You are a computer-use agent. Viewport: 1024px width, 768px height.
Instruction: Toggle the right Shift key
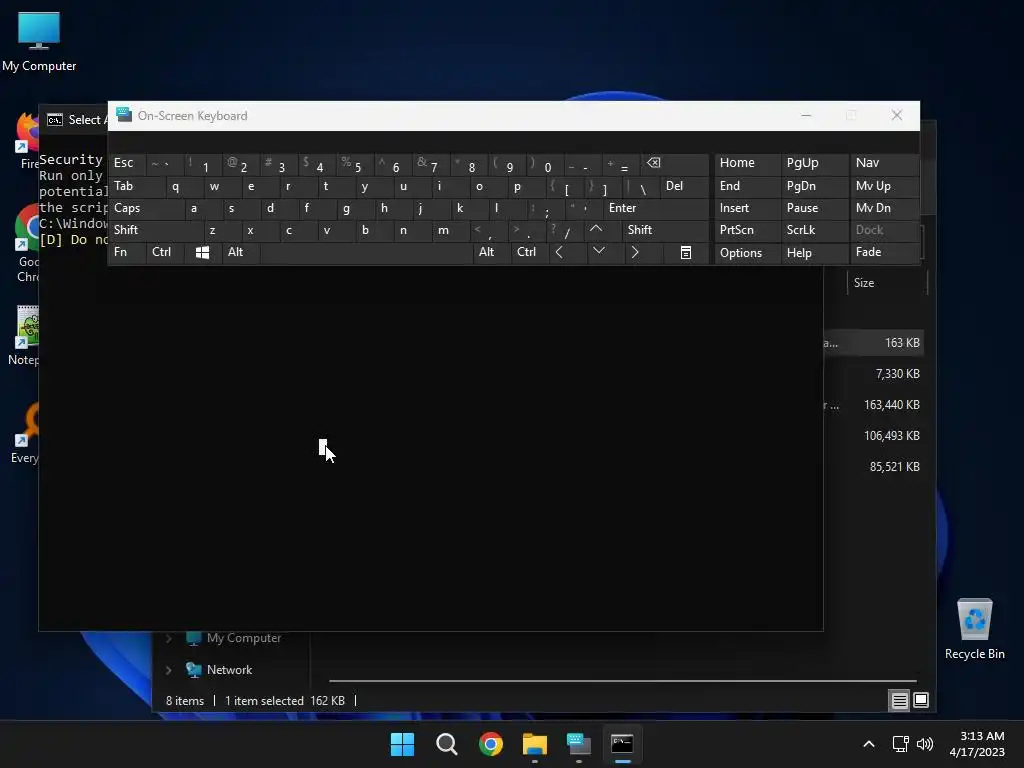click(x=665, y=230)
